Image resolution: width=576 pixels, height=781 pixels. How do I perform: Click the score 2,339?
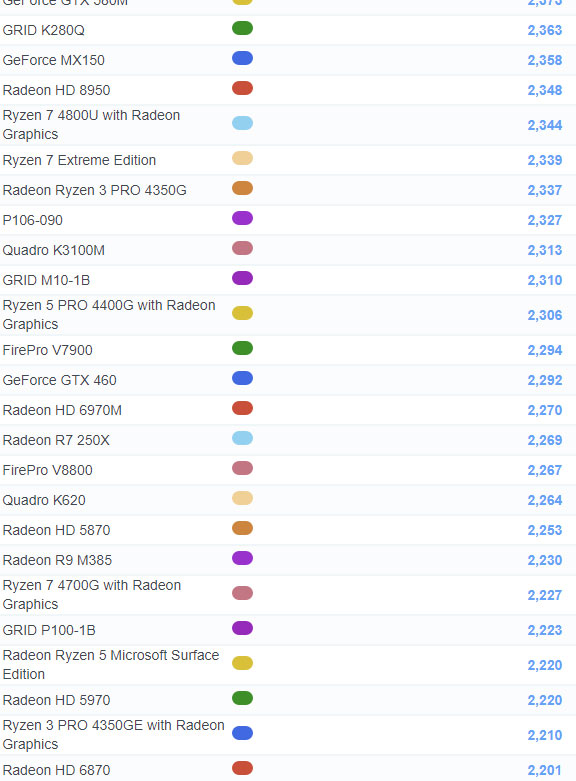point(545,160)
